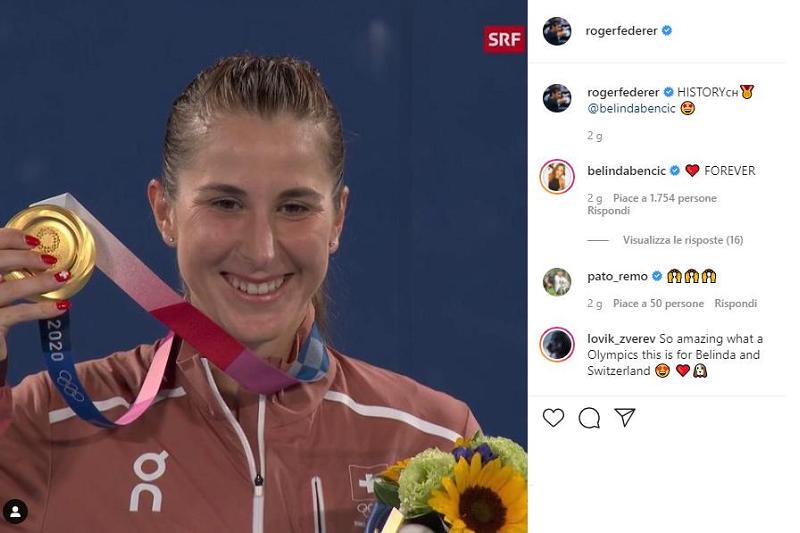Expand replies with Visualizza le risposte (16)
This screenshot has height=533, width=800.
click(x=683, y=240)
